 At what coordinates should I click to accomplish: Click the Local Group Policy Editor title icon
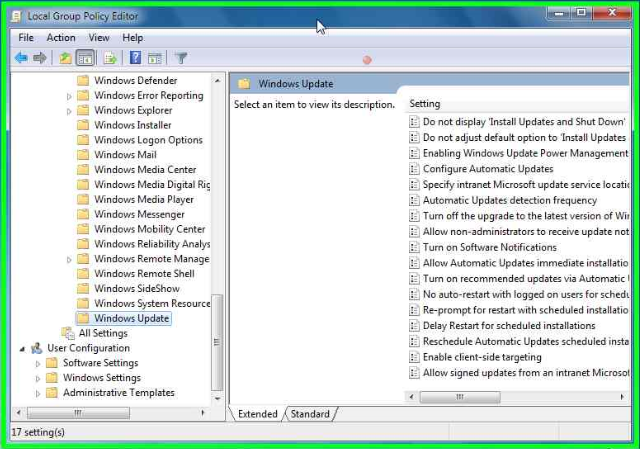tap(16, 16)
